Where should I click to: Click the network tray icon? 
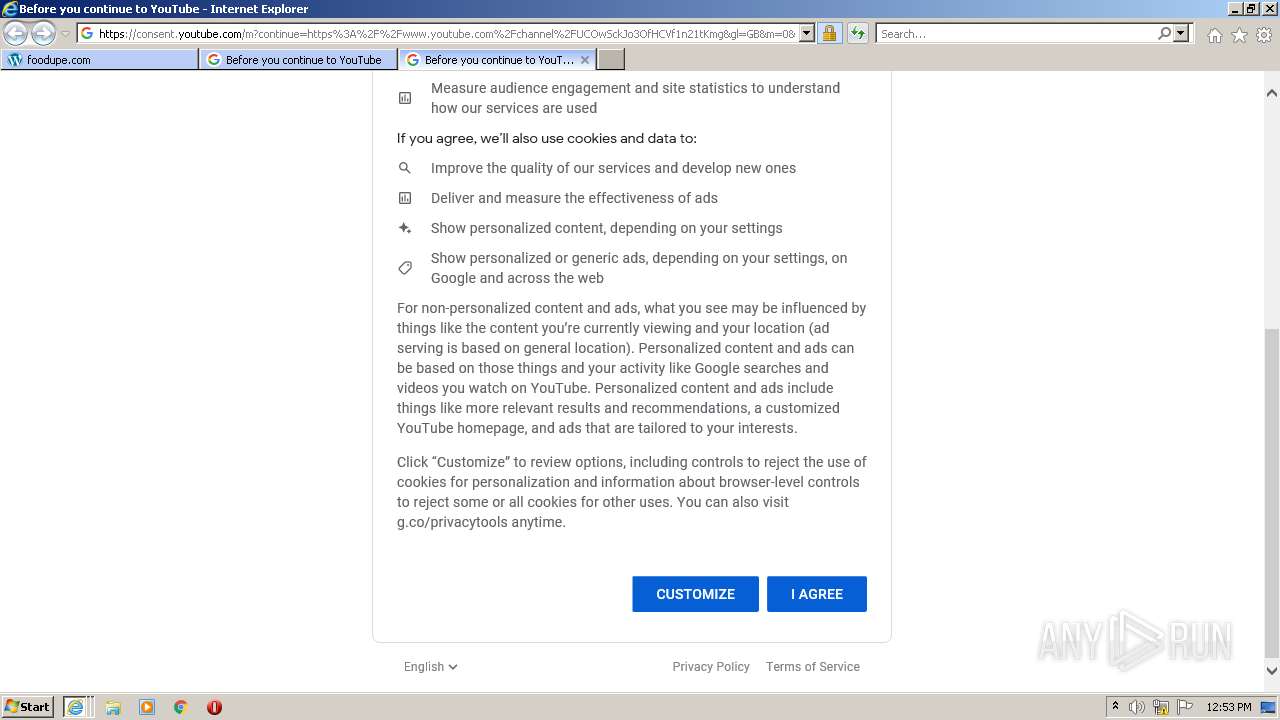(1161, 707)
